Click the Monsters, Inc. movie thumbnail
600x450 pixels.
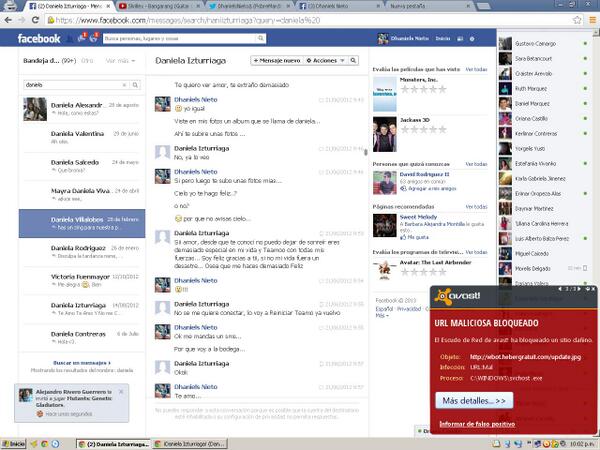(385, 94)
